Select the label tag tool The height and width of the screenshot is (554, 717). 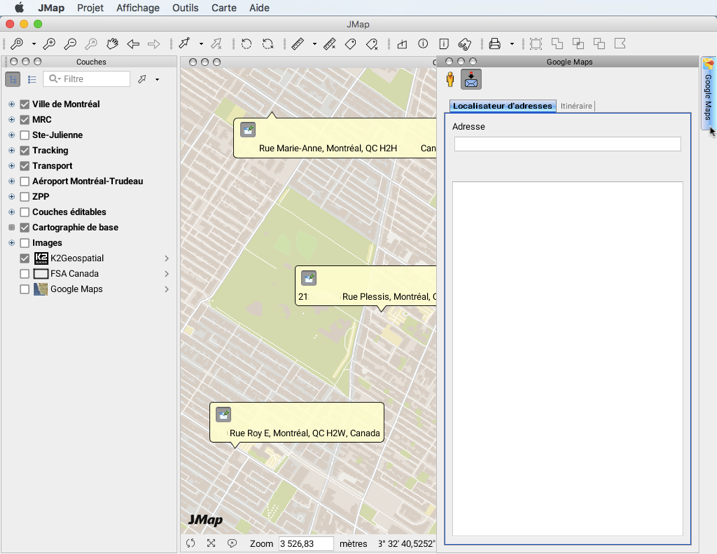(x=351, y=44)
